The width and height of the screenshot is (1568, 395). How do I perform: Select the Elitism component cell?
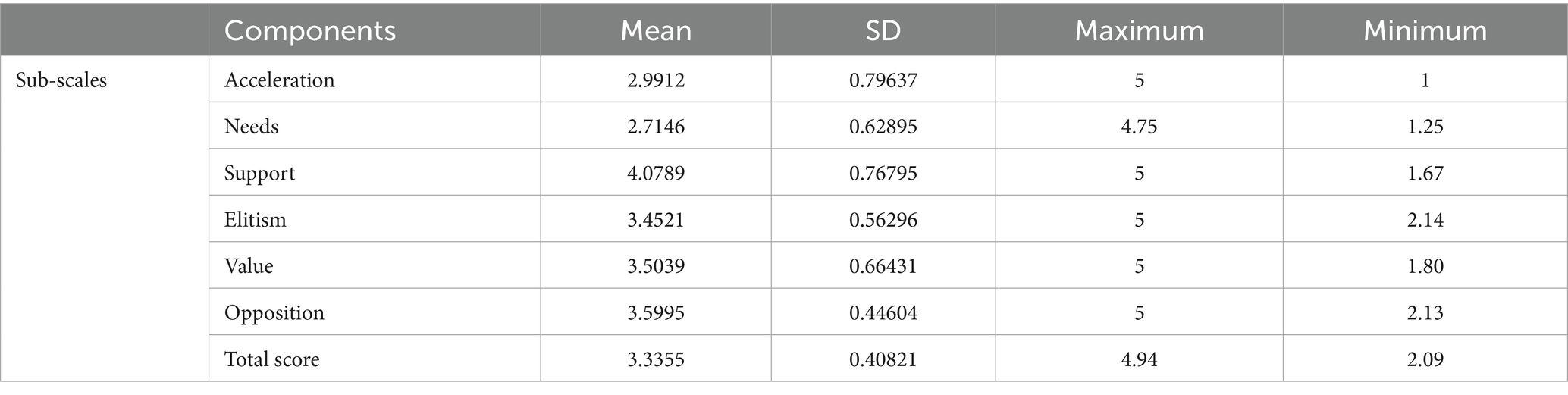[x=256, y=220]
